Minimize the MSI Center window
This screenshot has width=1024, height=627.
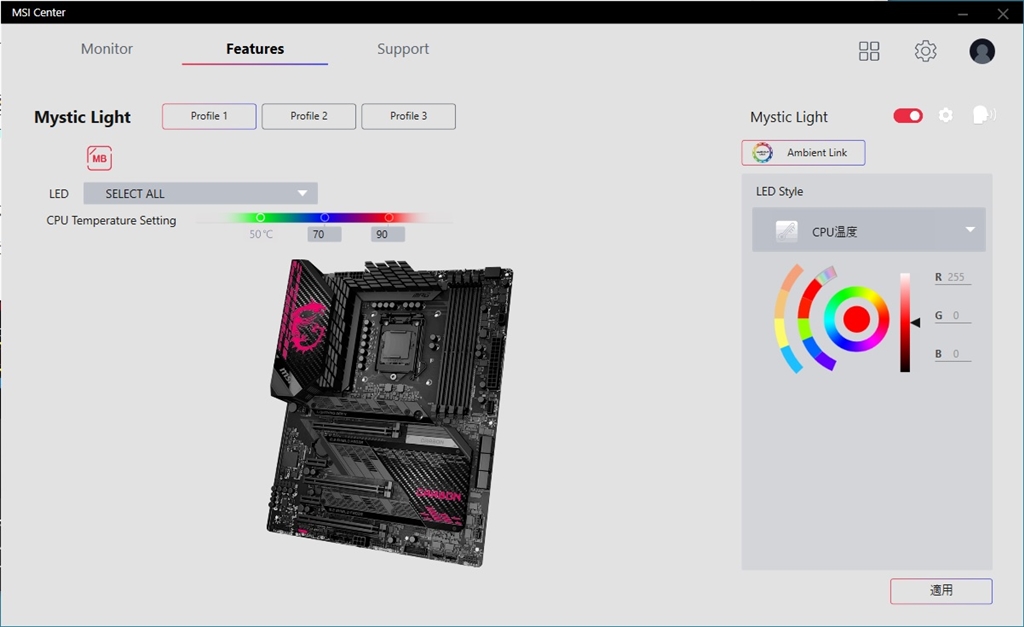click(x=963, y=13)
